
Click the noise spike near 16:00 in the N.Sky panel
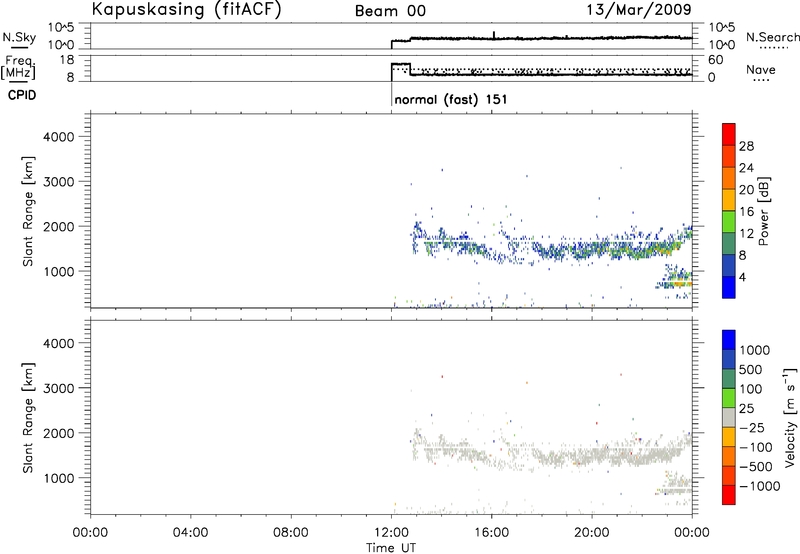494,35
